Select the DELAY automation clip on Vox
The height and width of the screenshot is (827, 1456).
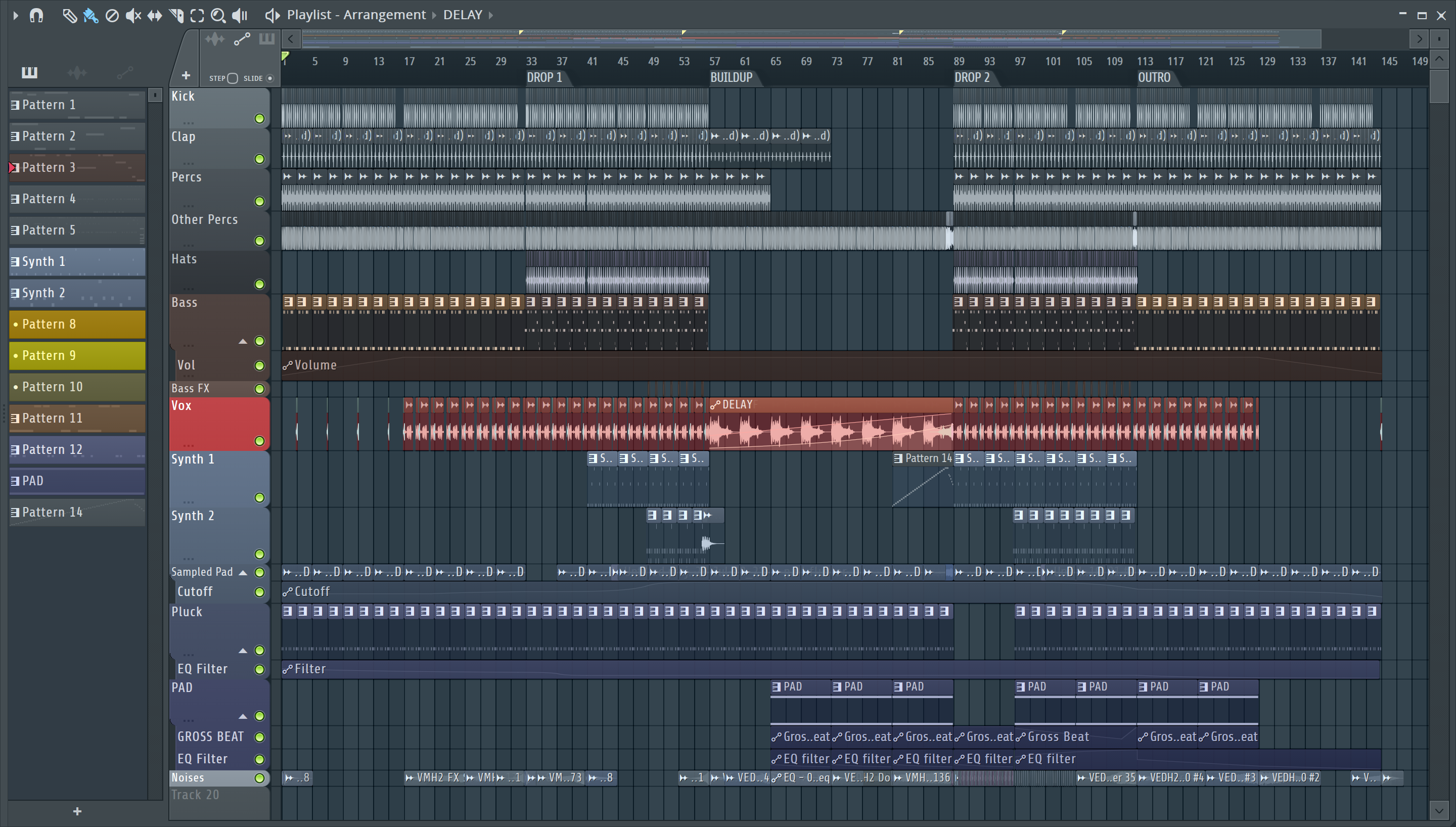pos(831,423)
